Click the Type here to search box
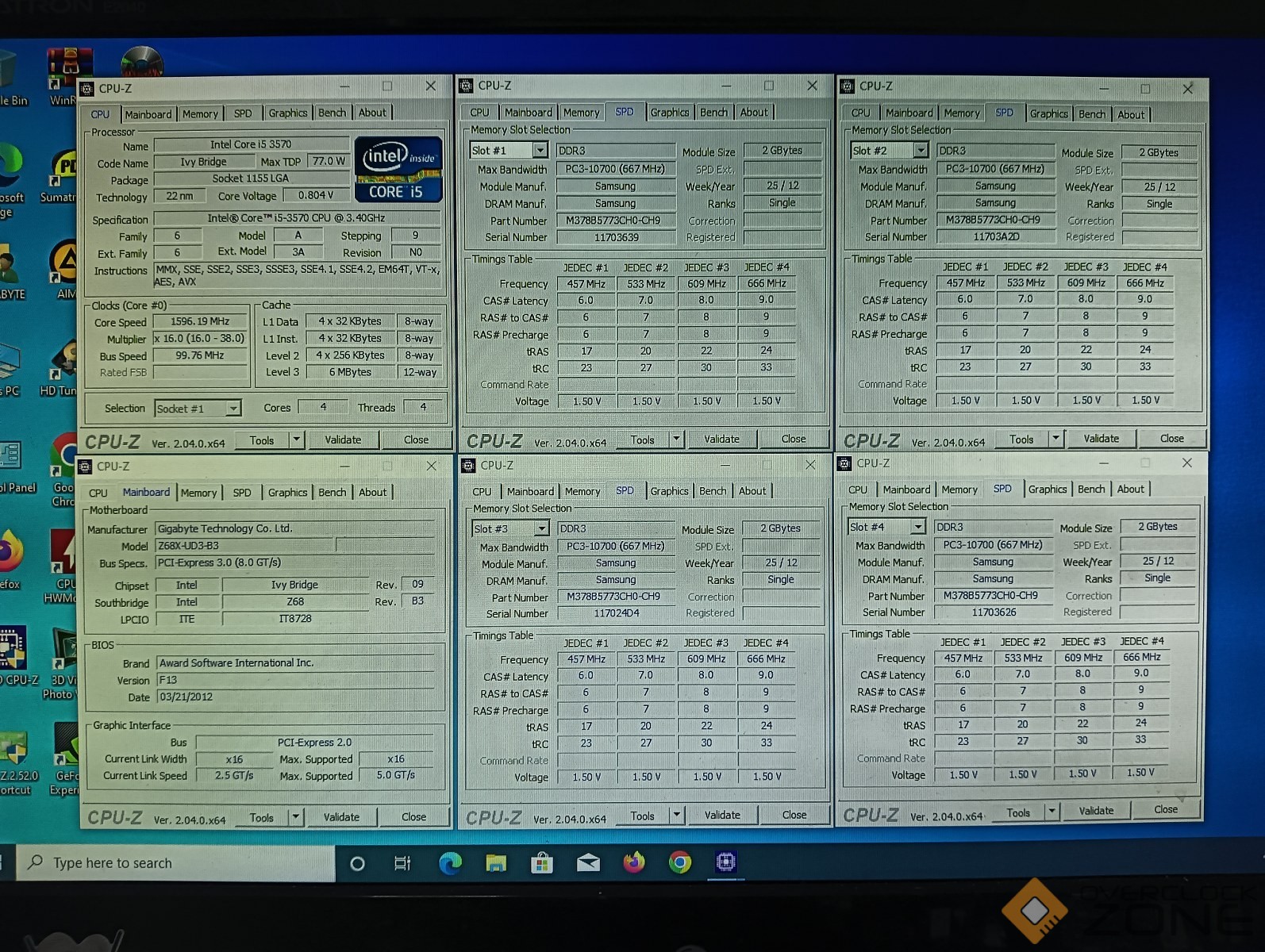The image size is (1265, 952). pyautogui.click(x=176, y=863)
